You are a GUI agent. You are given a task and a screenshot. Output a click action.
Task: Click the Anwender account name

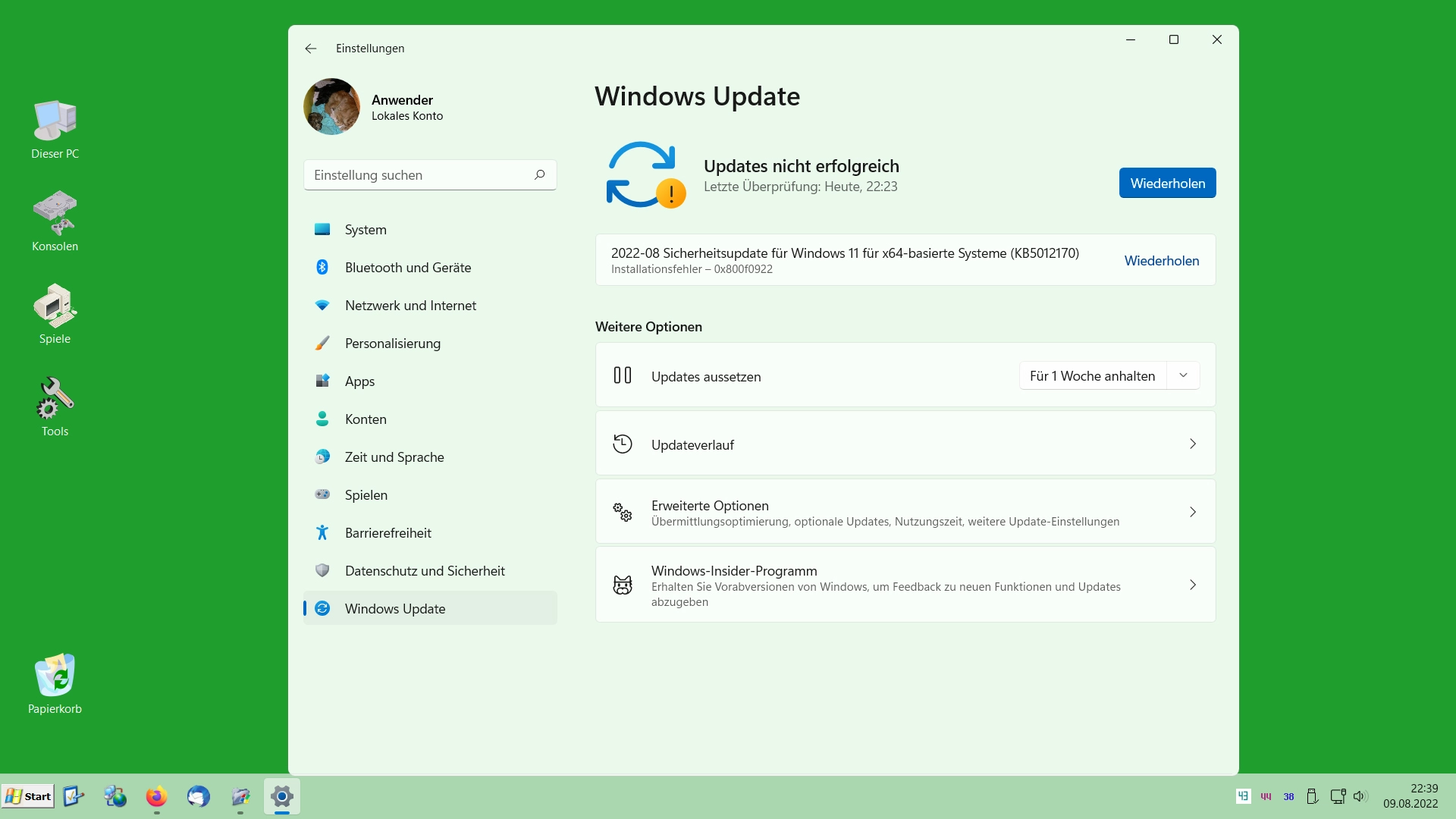[x=402, y=100]
